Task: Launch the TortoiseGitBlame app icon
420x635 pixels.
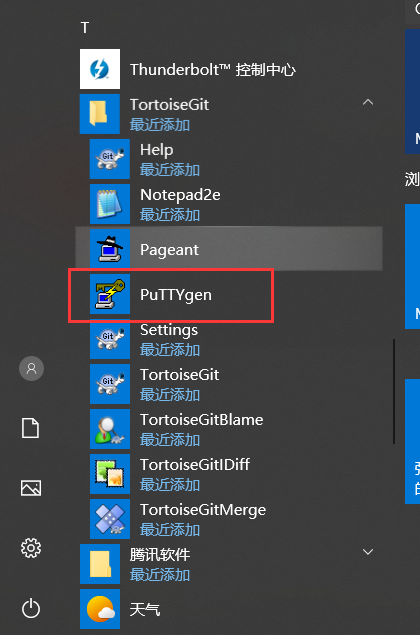Action: 110,429
